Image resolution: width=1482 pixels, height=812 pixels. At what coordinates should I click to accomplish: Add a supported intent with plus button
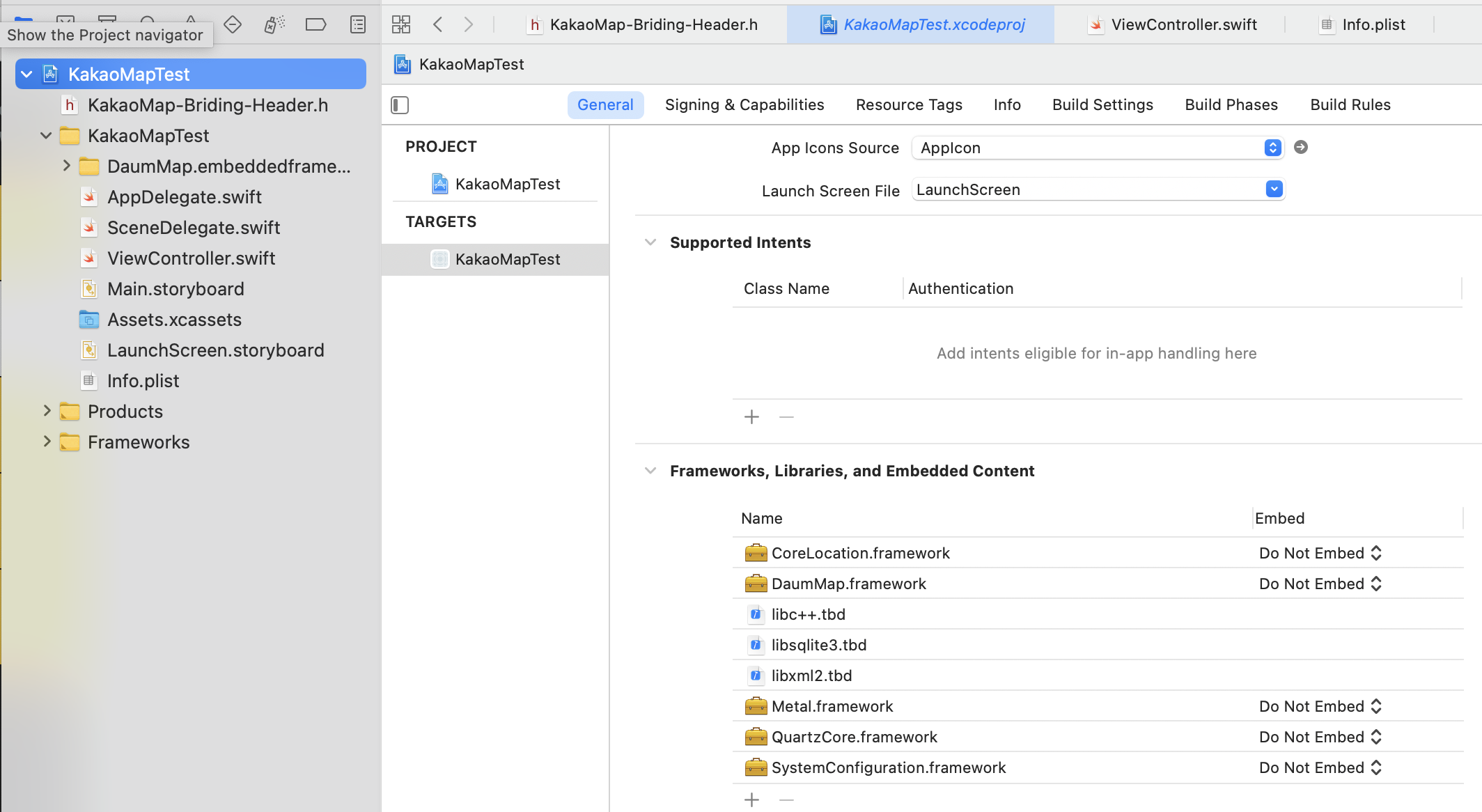click(751, 417)
